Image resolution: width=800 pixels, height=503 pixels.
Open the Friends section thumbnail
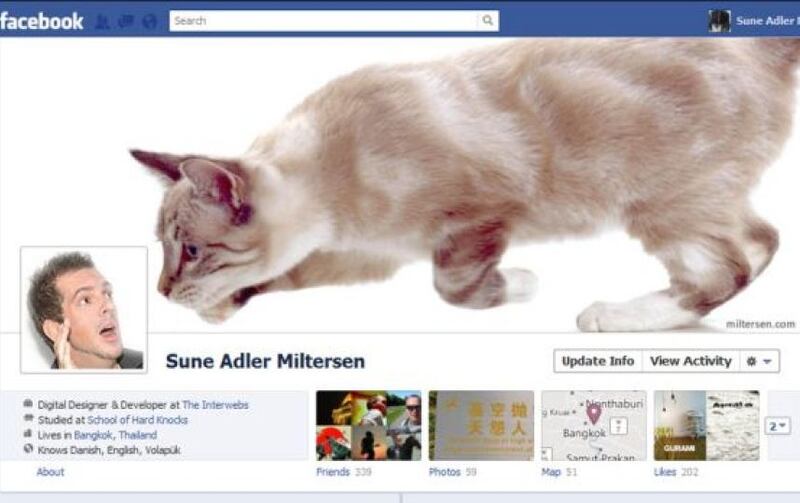pyautogui.click(x=369, y=425)
